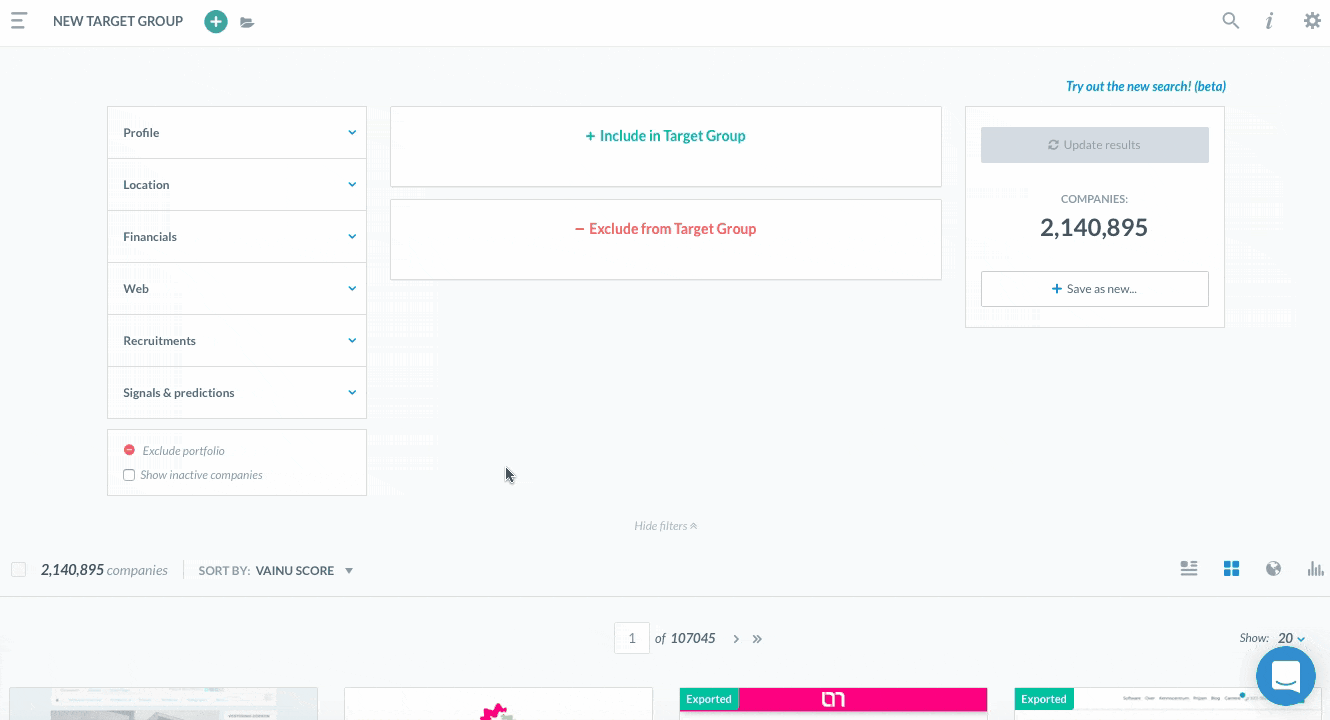Check the select-all companies checkbox

pos(18,570)
